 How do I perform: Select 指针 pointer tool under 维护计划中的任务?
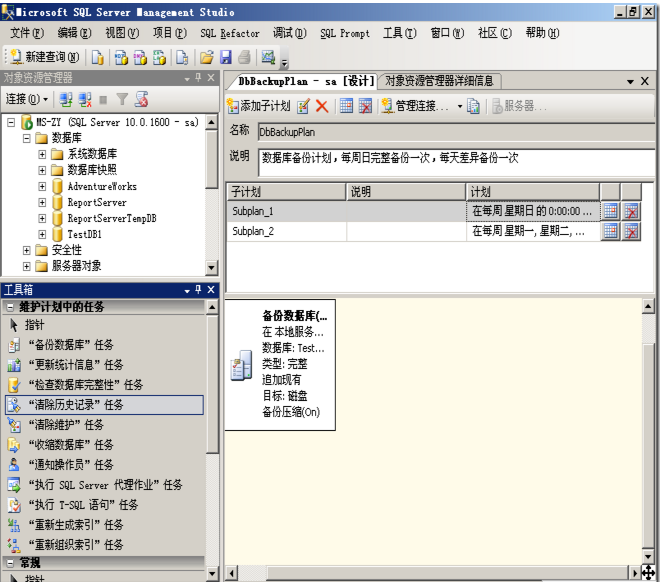(x=104, y=325)
